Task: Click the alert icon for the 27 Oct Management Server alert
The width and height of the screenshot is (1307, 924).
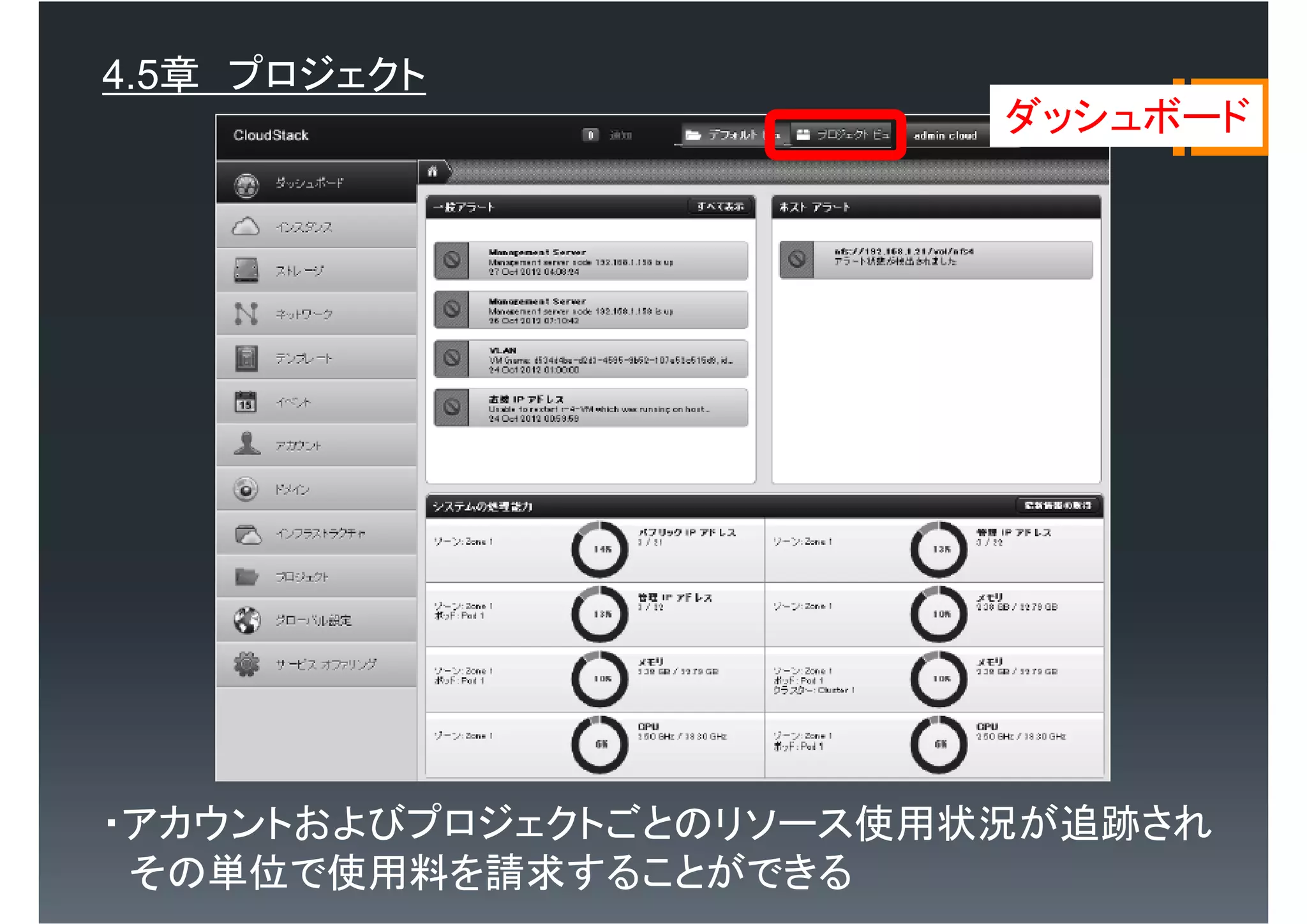Action: pos(452,260)
